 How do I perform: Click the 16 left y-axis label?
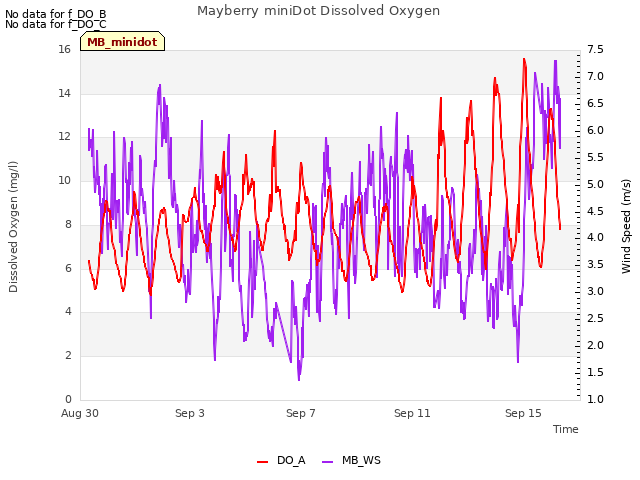pyautogui.click(x=64, y=50)
